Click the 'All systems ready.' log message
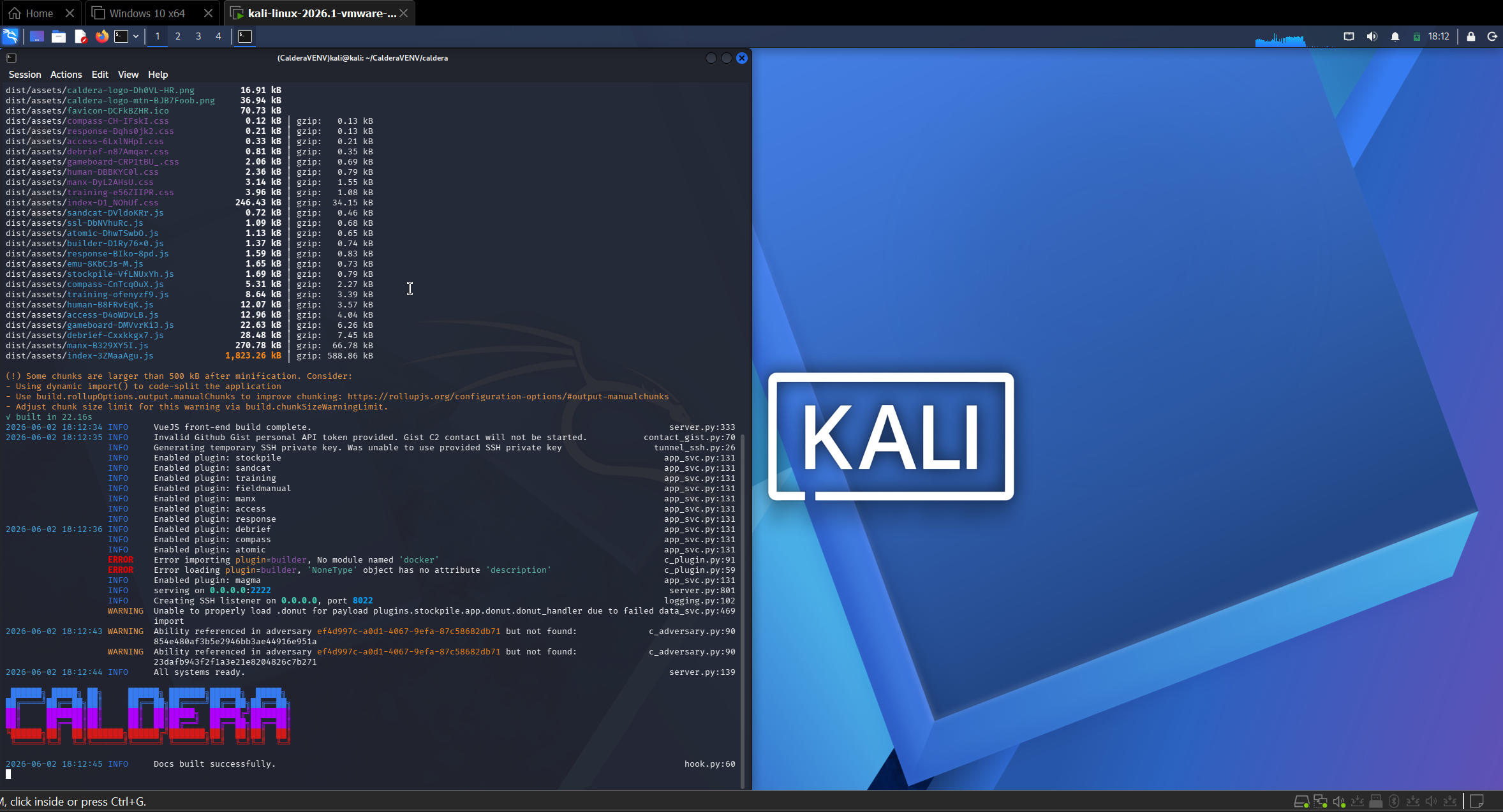Image resolution: width=1503 pixels, height=812 pixels. tap(199, 672)
